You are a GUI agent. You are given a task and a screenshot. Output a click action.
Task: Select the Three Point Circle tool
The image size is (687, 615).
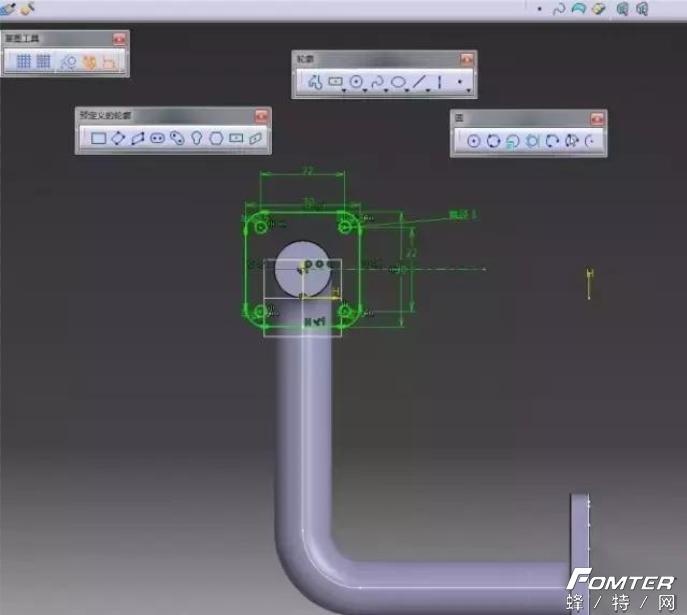(493, 141)
